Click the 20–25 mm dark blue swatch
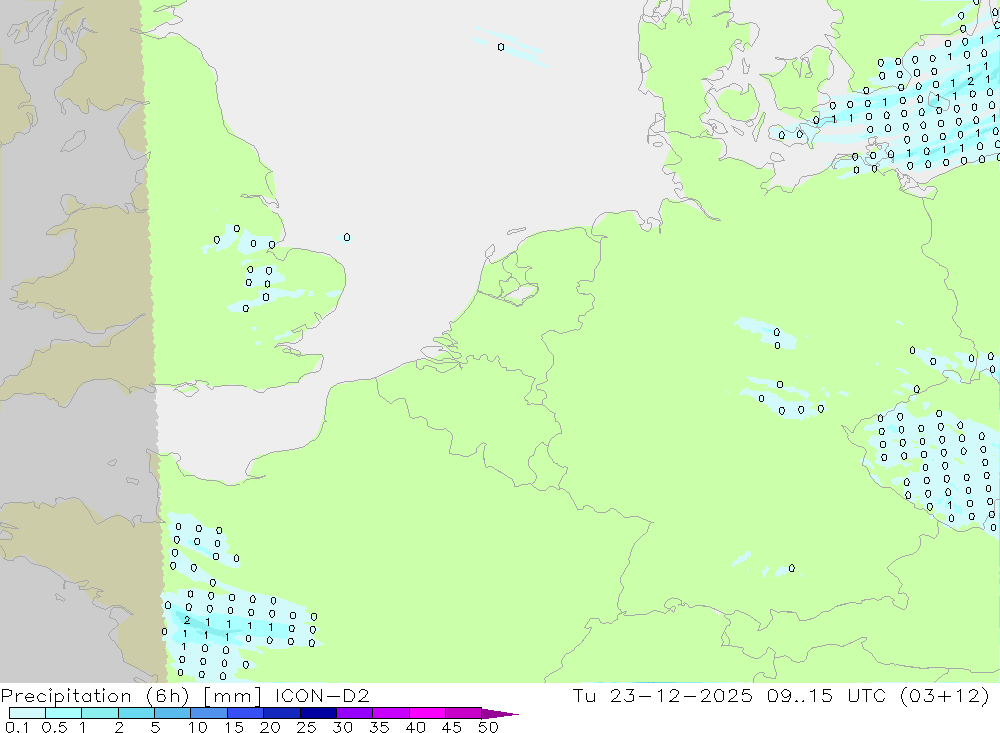1000x733 pixels. tap(281, 714)
